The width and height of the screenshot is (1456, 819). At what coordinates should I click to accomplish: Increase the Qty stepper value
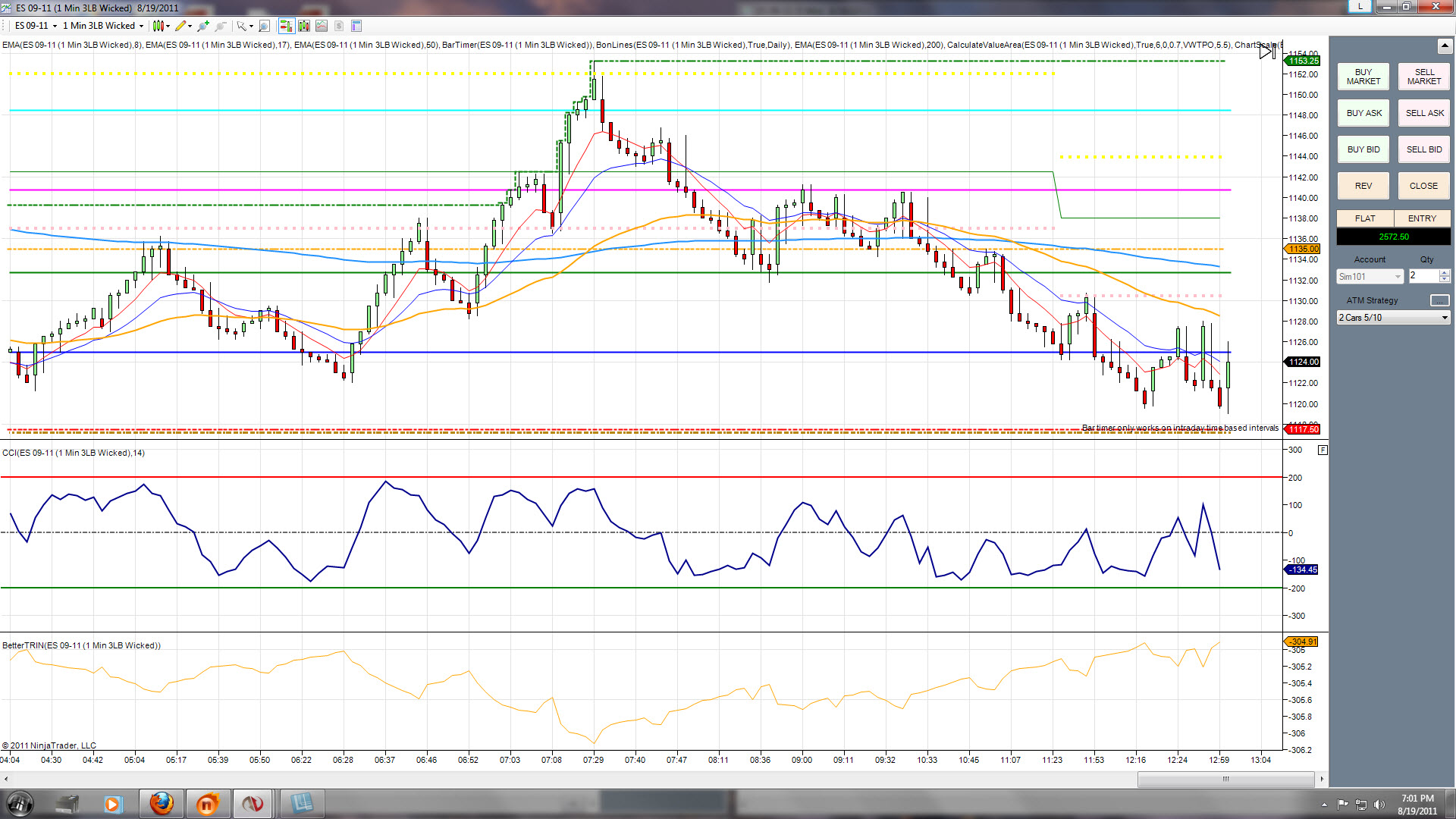tap(1445, 273)
